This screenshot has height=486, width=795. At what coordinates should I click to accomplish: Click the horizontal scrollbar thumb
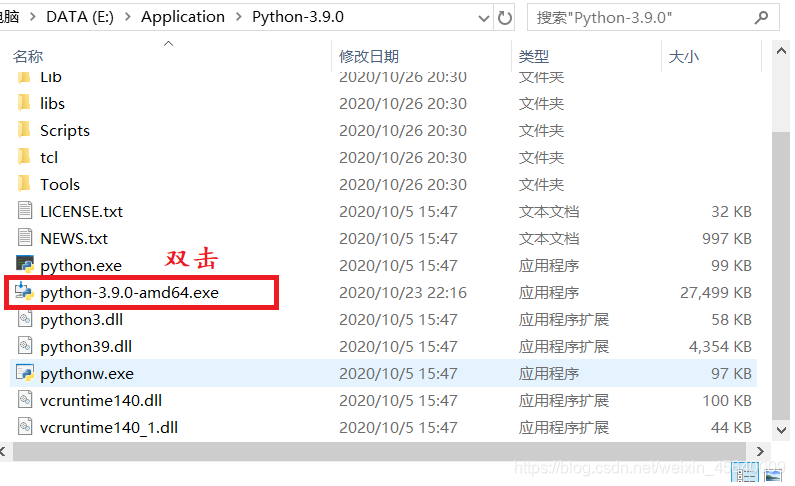coord(379,451)
